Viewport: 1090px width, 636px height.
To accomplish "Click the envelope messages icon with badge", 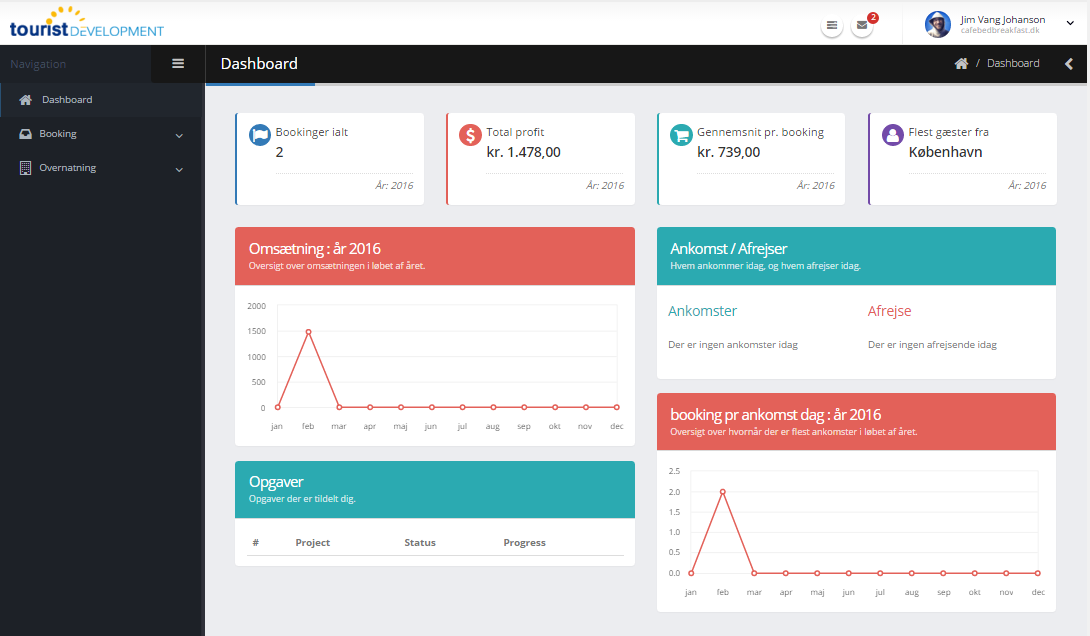I will (x=861, y=26).
